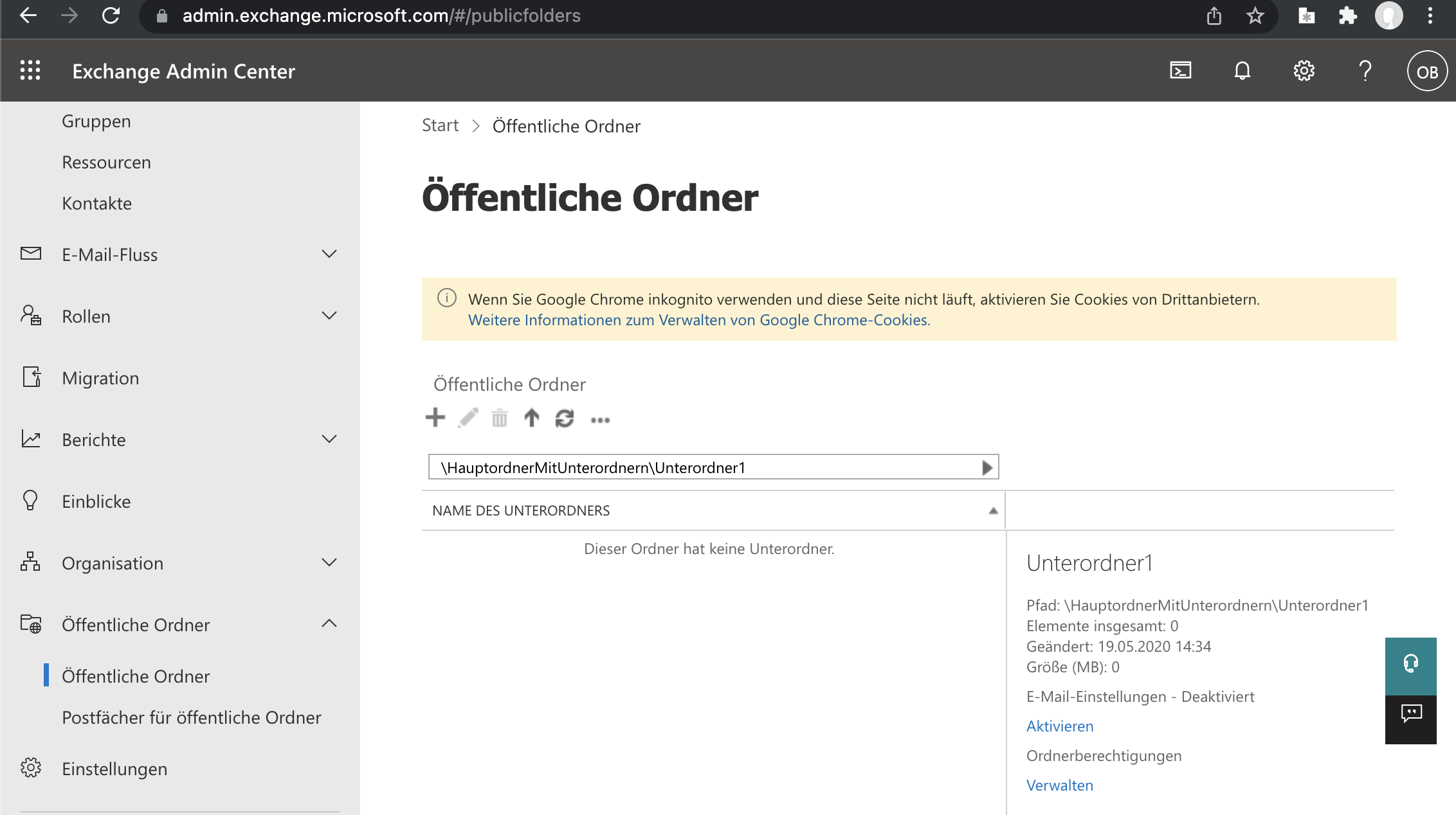This screenshot has width=1456, height=815.
Task: Click the info icon in the yellow banner
Action: coord(446,298)
